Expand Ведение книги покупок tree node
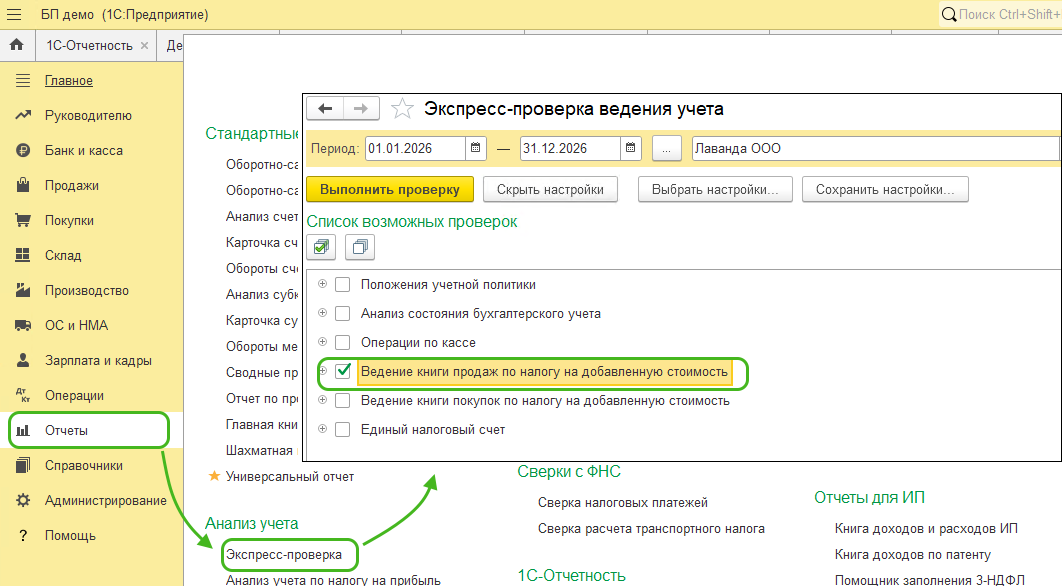 (x=322, y=400)
